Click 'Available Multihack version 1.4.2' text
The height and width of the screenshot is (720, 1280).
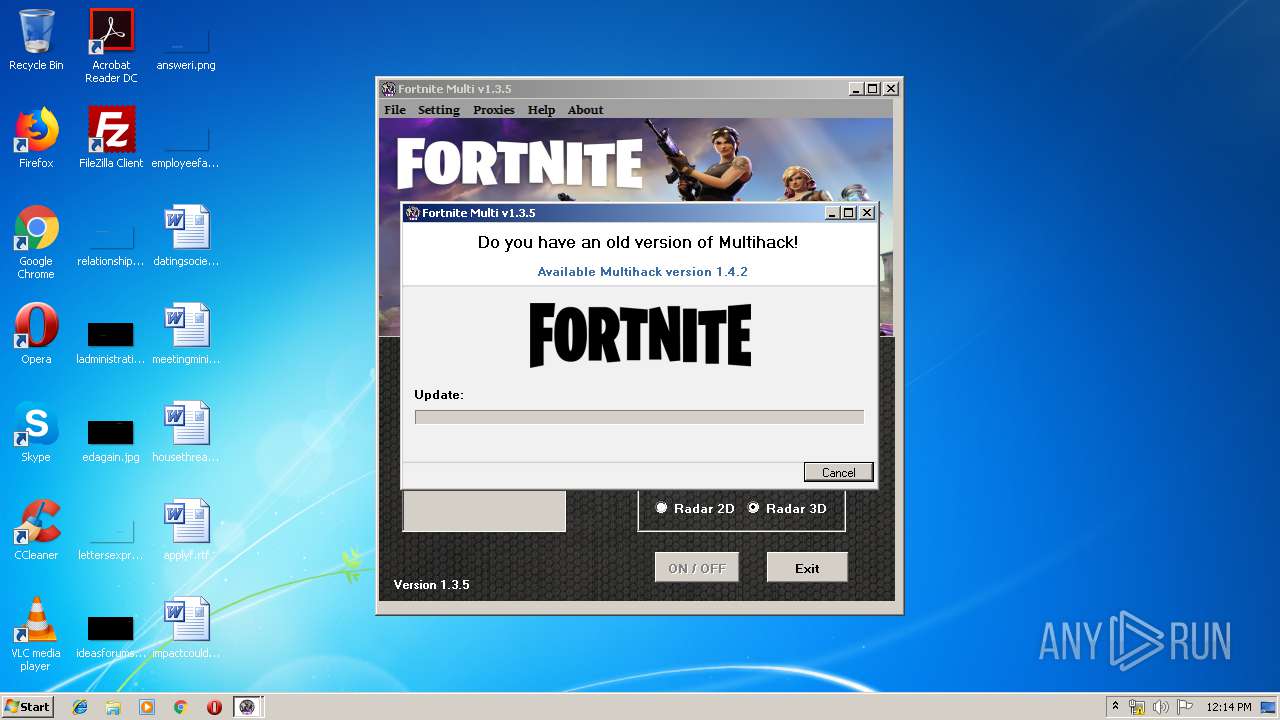point(642,272)
